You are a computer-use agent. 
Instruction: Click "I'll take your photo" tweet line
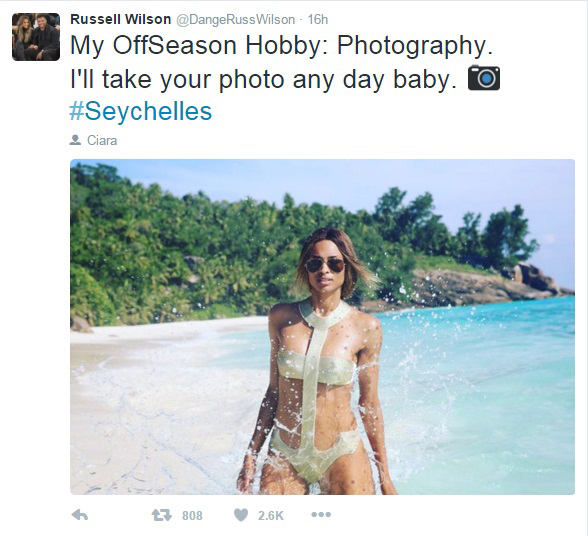[264, 80]
